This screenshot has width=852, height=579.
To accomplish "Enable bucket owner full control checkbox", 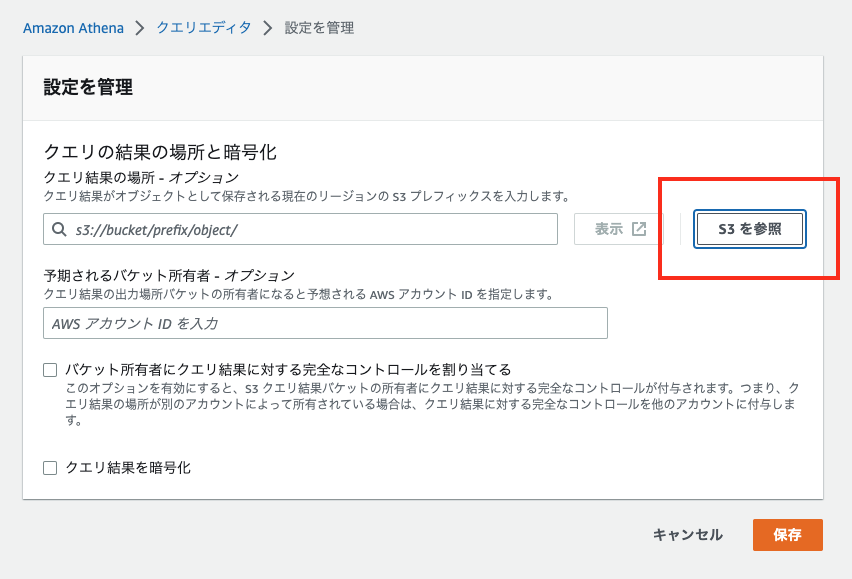I will click(x=50, y=370).
